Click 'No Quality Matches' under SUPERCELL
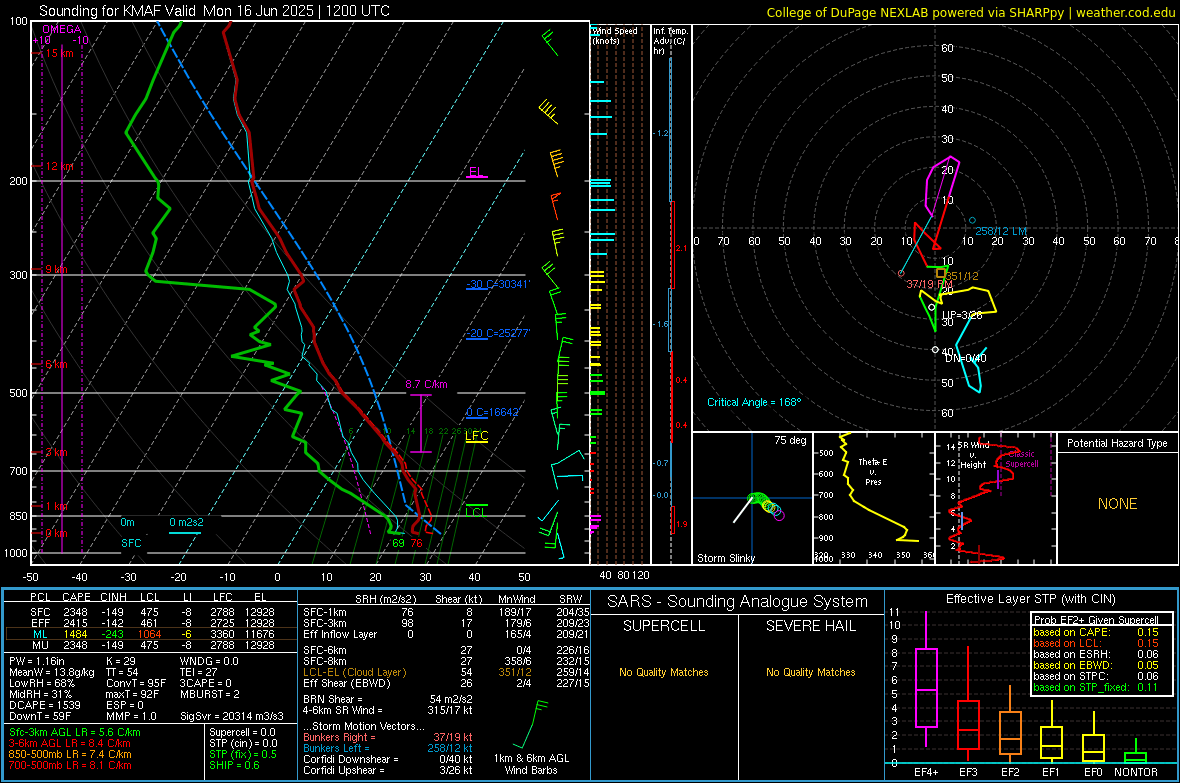The height and width of the screenshot is (783, 1180). 664,672
